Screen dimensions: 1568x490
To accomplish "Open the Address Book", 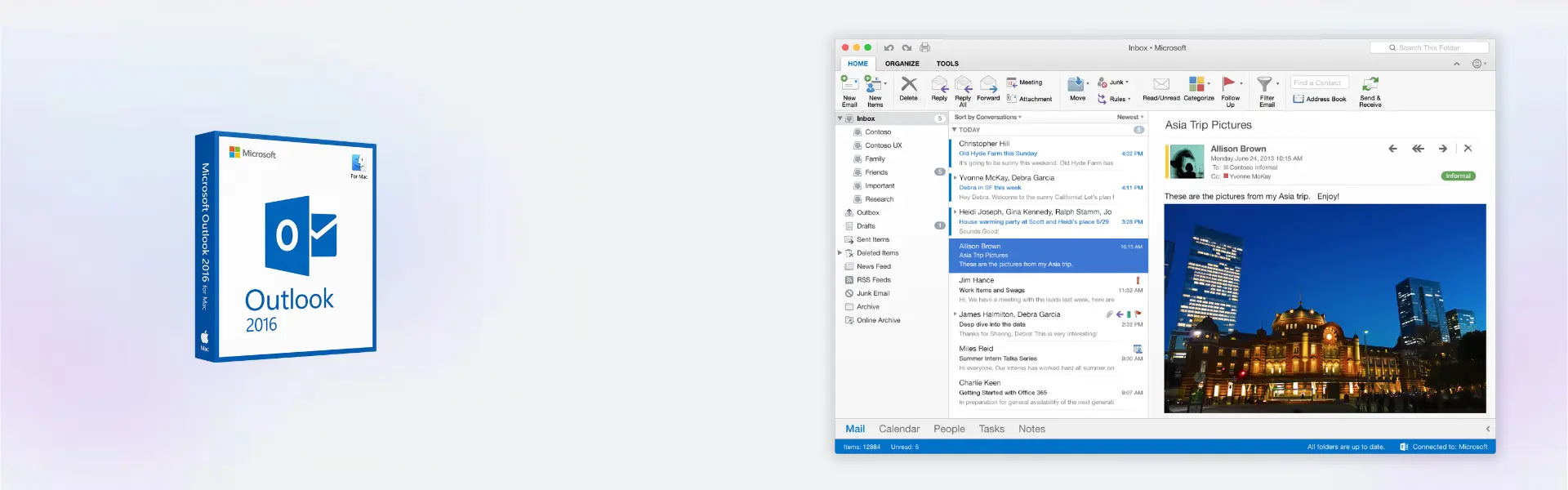I will (1320, 99).
